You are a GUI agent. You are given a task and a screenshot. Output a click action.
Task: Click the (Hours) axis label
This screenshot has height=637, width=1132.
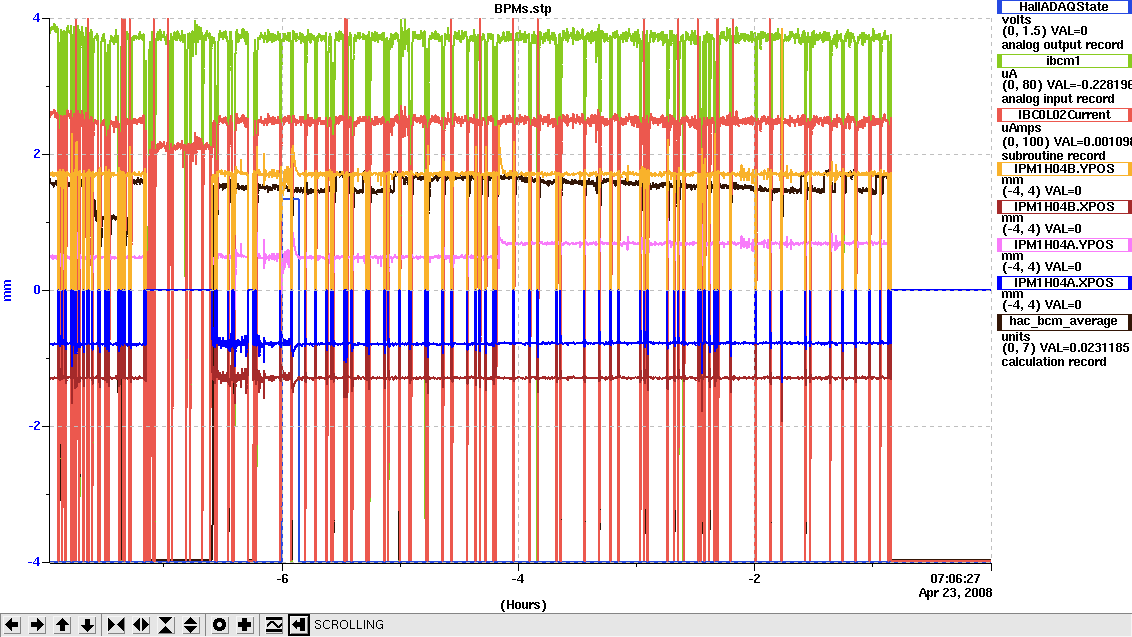pos(523,604)
